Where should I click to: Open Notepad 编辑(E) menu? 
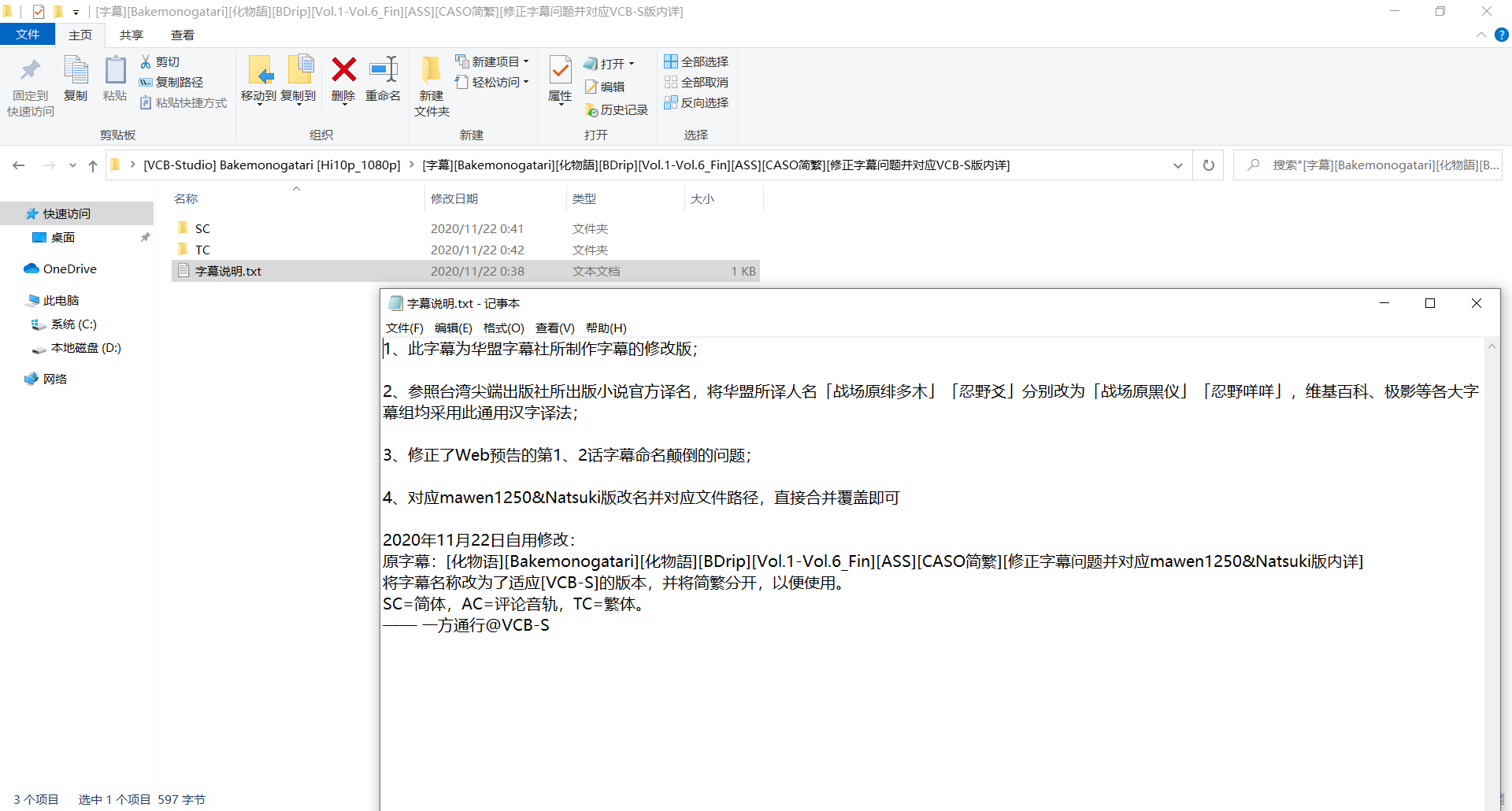pyautogui.click(x=453, y=328)
